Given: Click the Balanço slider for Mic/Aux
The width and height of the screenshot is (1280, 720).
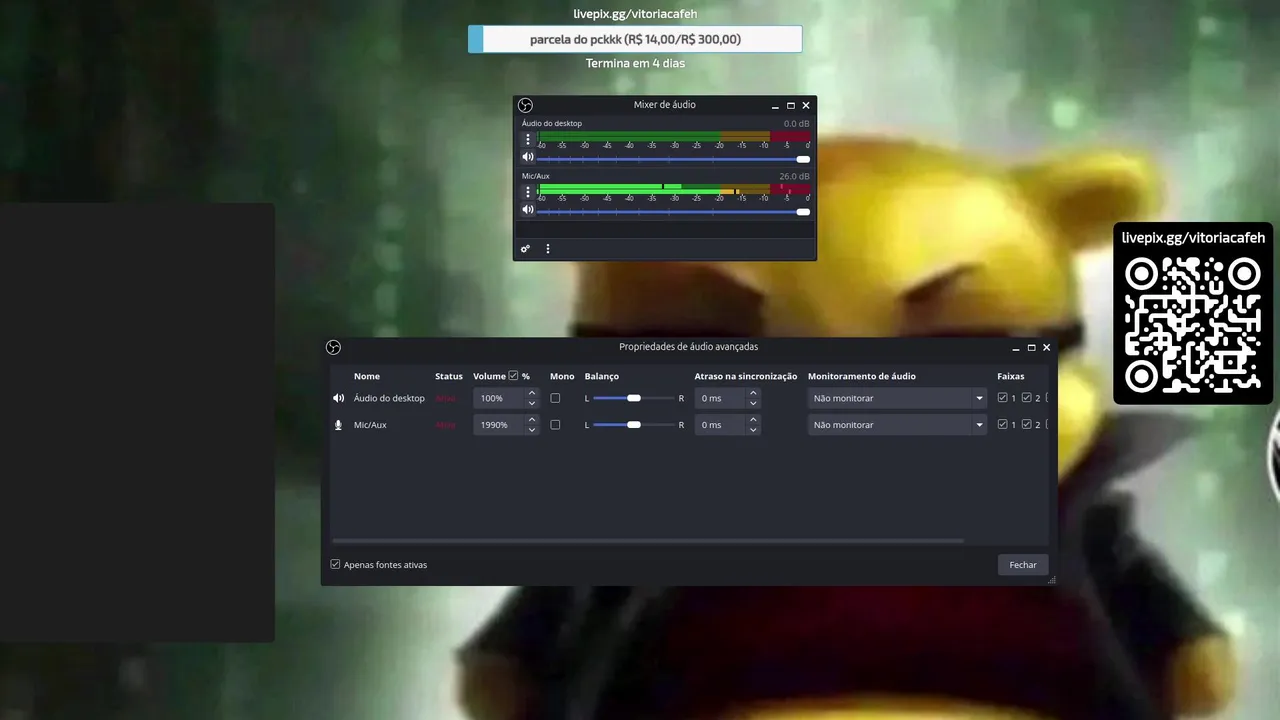Looking at the screenshot, I should 634,425.
